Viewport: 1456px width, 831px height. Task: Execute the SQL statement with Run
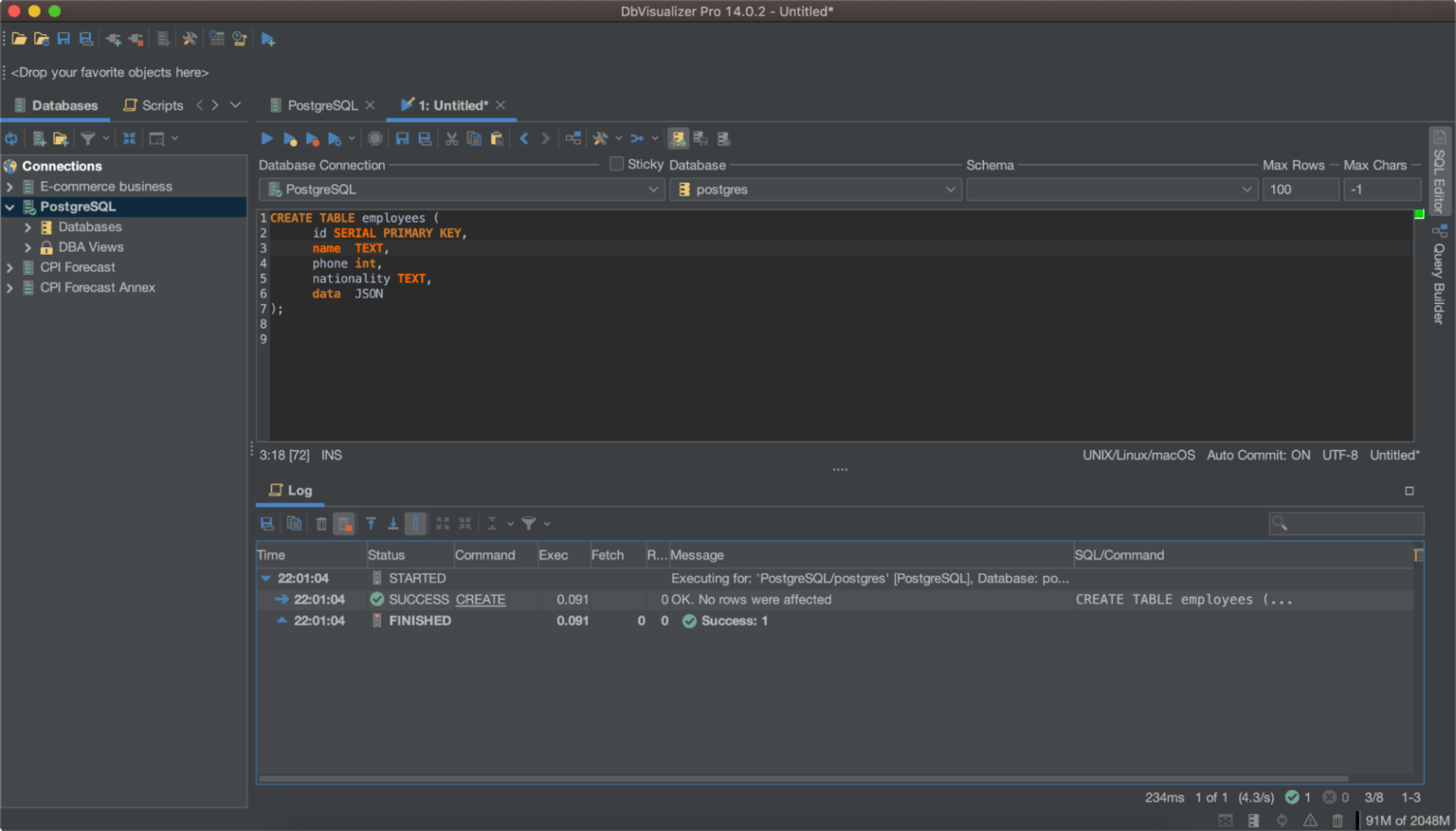click(x=266, y=138)
